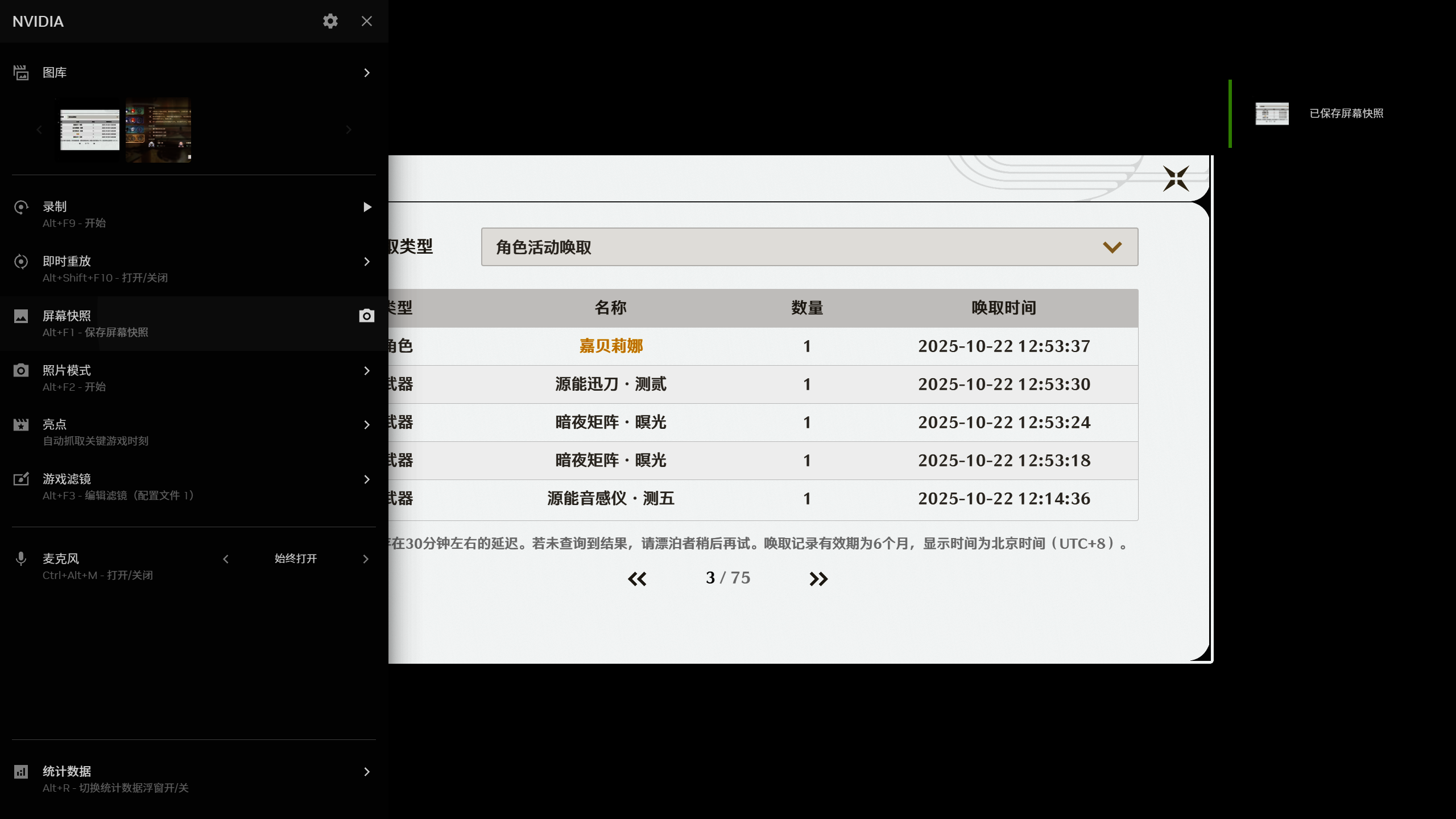Click the camera icon to save screenshot
Viewport: 1456px width, 819px height.
pos(366,316)
